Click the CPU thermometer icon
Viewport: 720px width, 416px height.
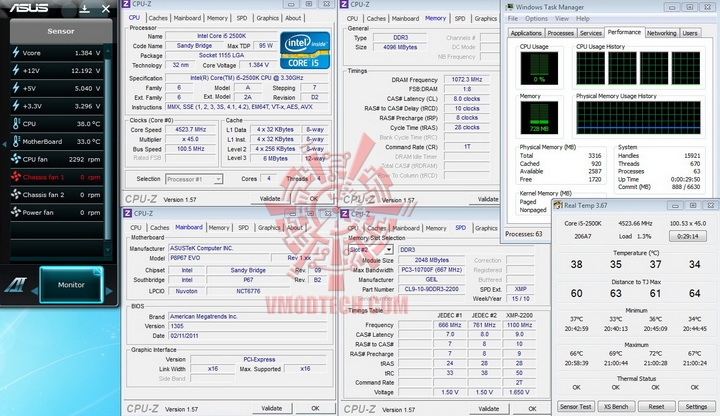click(16, 124)
